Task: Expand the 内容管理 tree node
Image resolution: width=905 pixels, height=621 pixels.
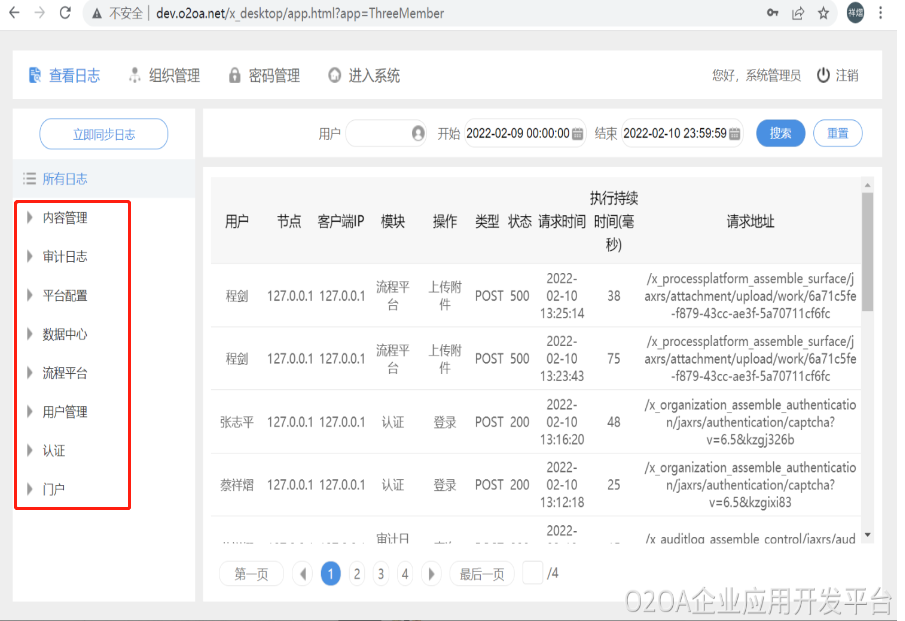Action: (x=30, y=217)
